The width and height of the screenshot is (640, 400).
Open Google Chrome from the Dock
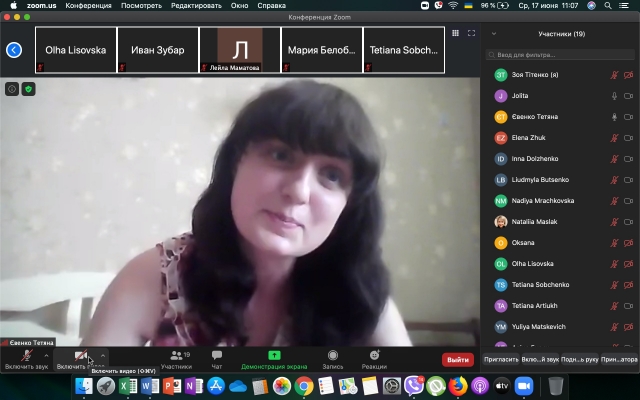pos(304,386)
